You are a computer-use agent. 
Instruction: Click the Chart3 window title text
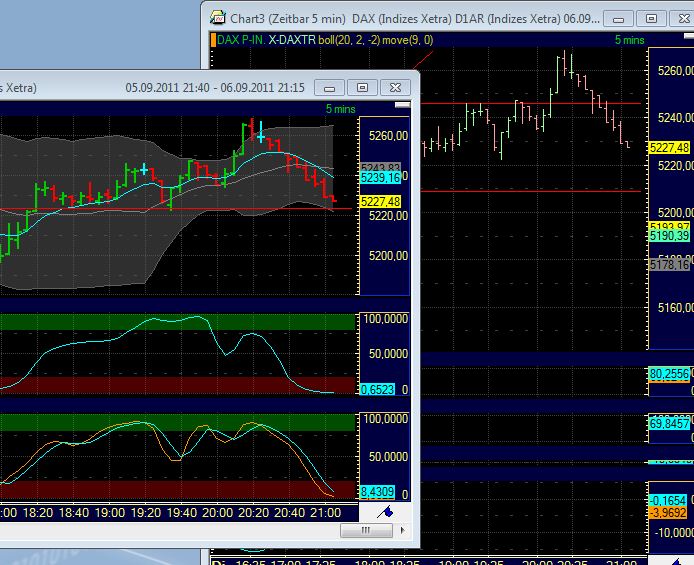[x=415, y=19]
